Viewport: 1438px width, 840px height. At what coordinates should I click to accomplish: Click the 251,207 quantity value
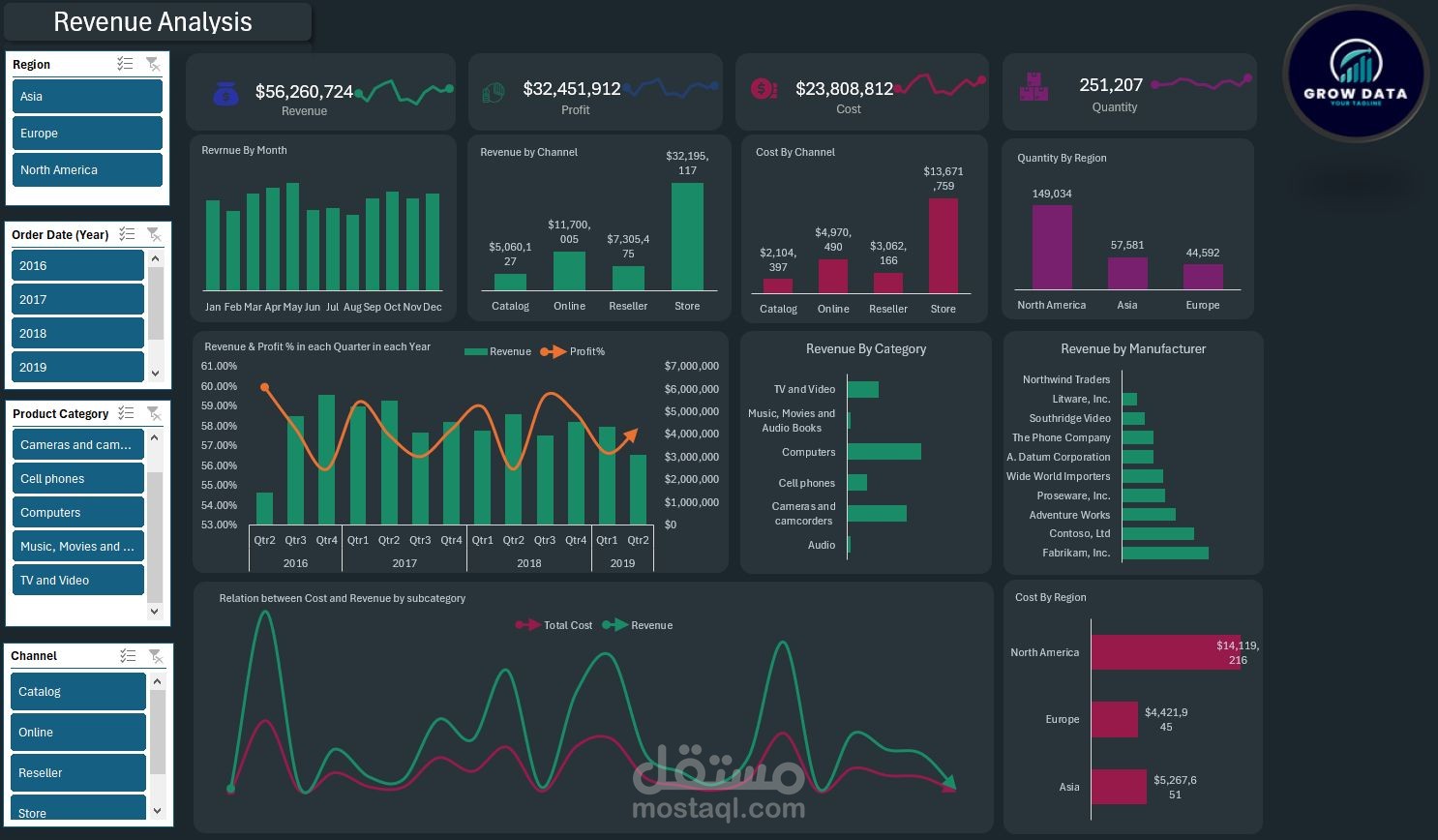(1111, 85)
